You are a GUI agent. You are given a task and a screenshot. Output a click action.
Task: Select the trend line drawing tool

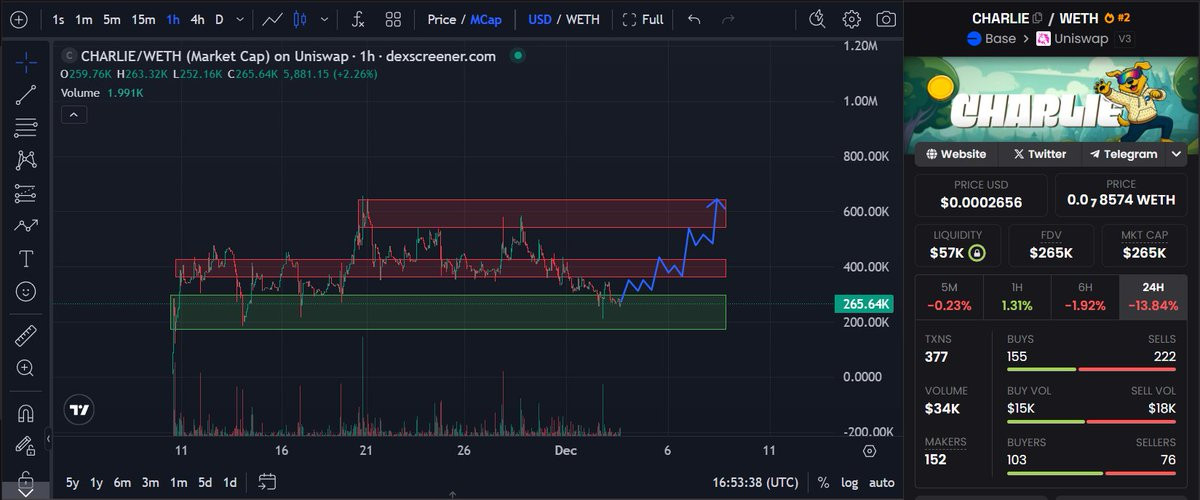coord(26,95)
